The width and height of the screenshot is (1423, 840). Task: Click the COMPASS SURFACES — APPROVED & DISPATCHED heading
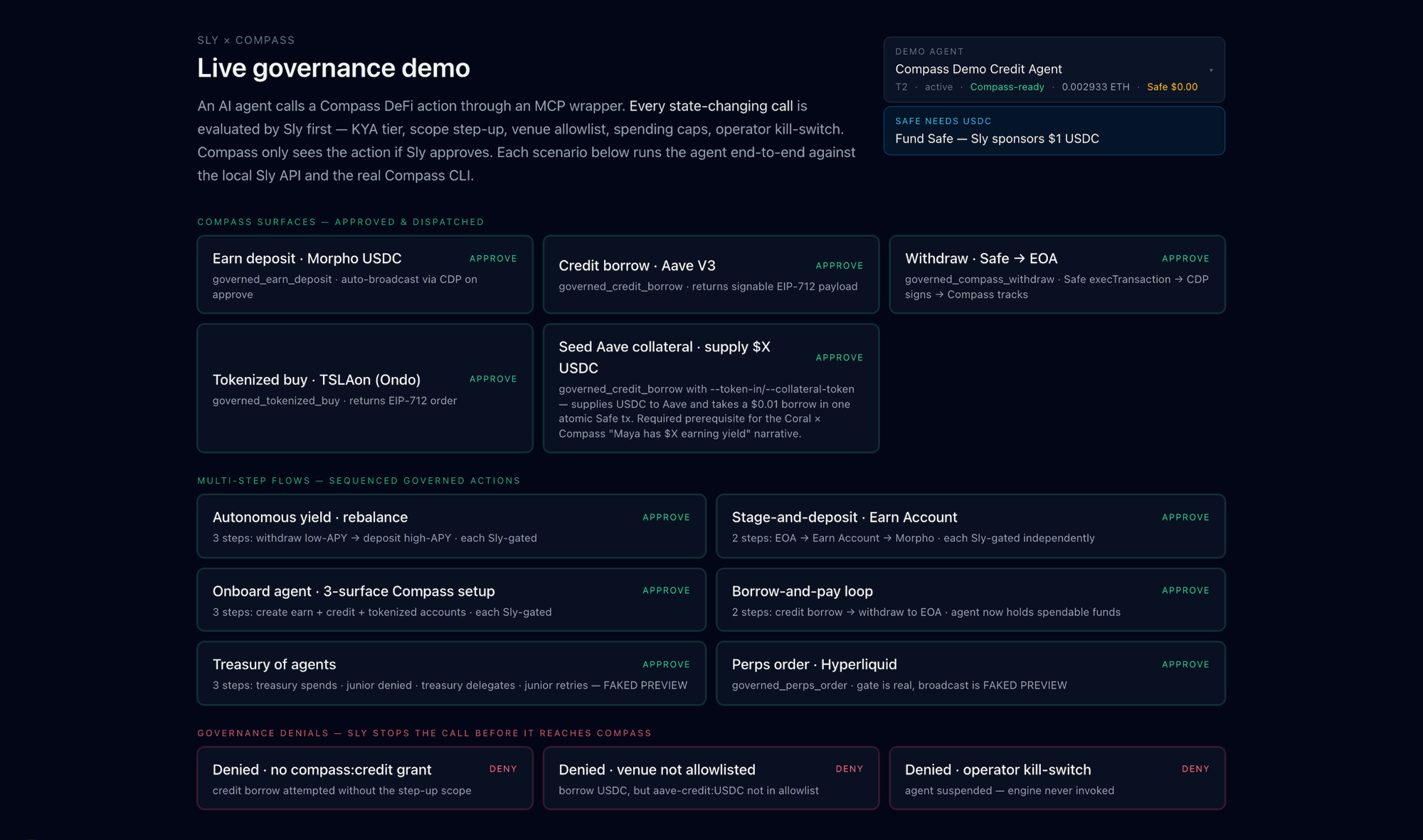click(340, 222)
